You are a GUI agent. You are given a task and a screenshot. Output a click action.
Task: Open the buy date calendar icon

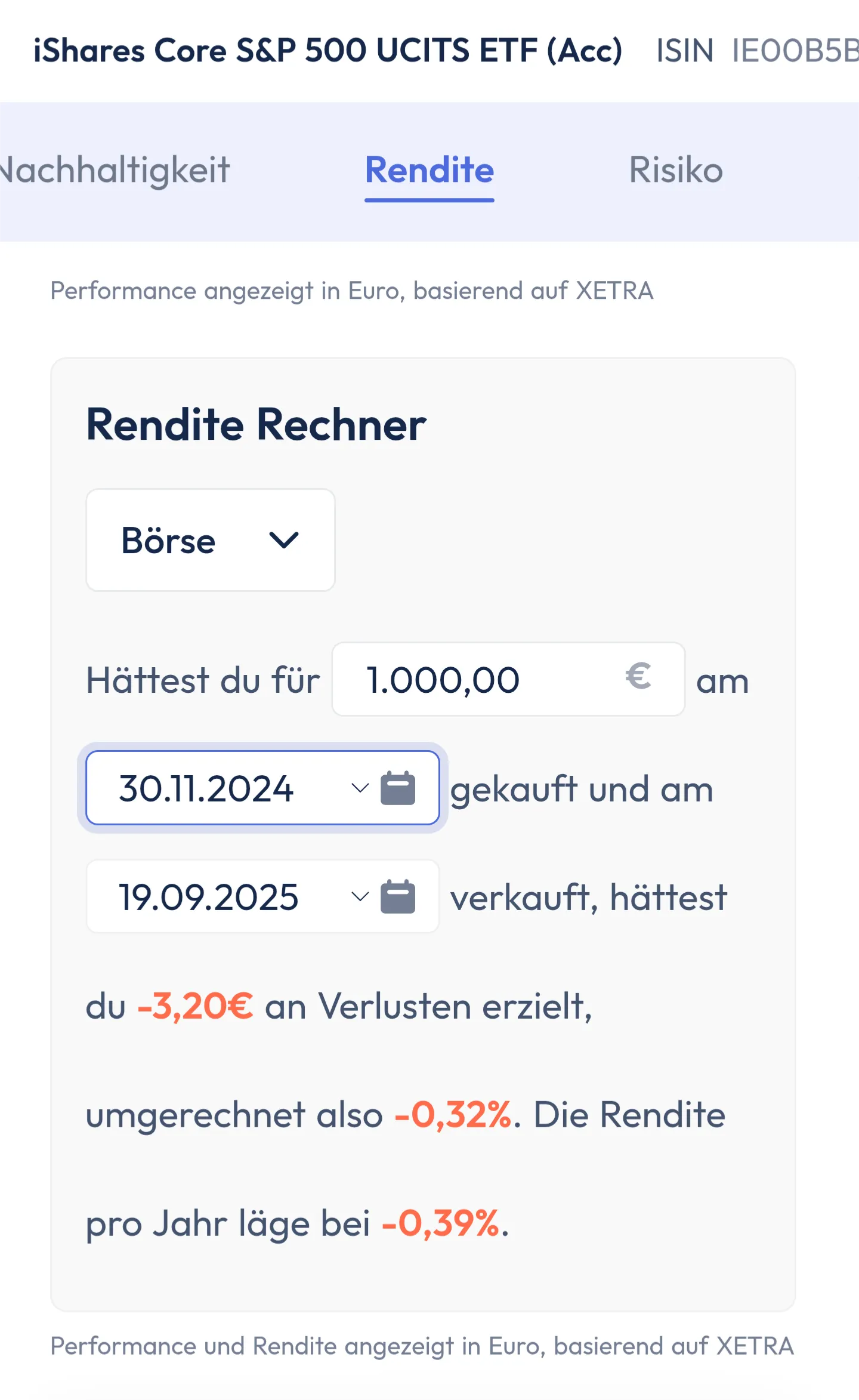[398, 788]
